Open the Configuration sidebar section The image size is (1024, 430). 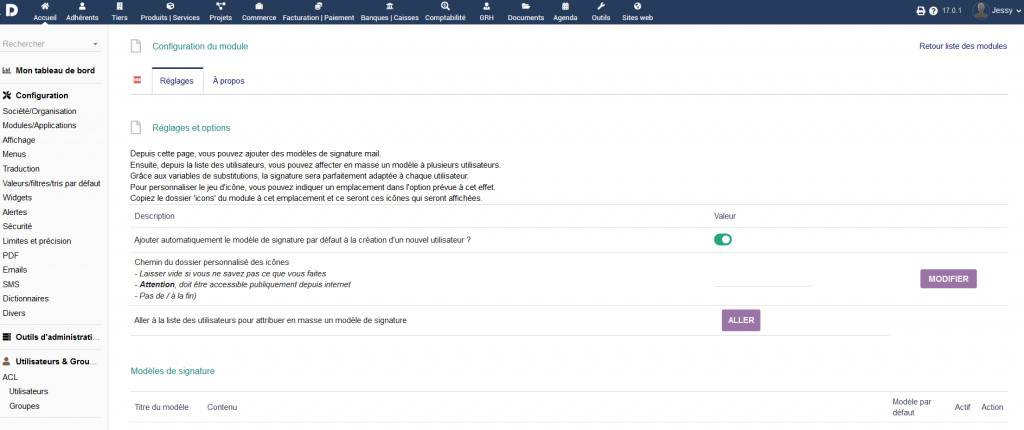point(42,95)
